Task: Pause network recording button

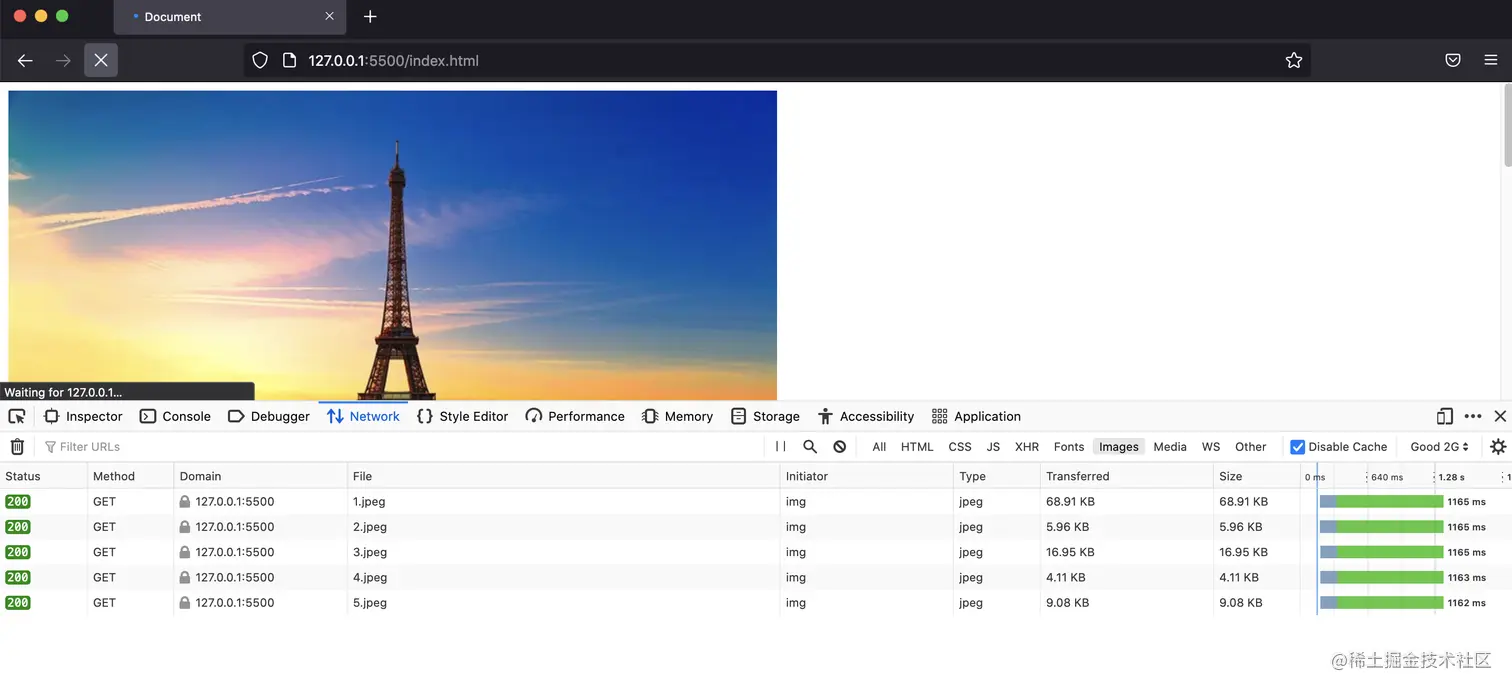Action: [781, 446]
